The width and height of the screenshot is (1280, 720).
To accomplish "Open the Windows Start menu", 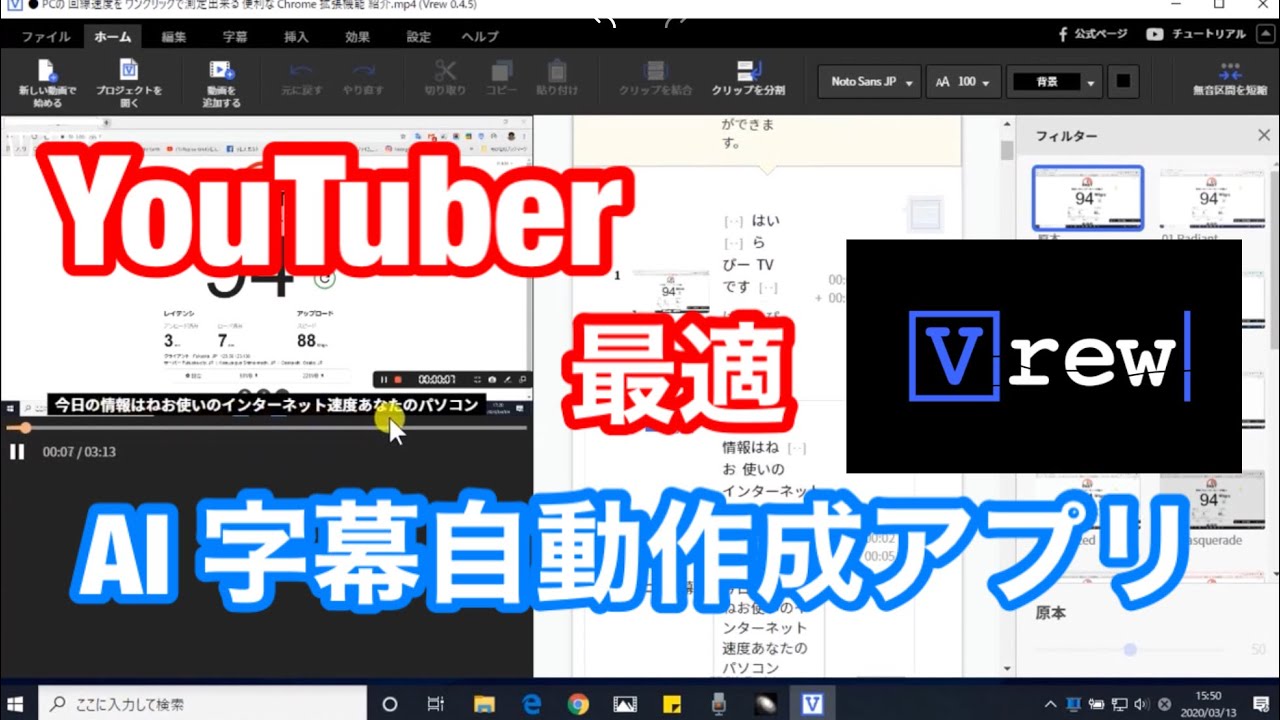I will pyautogui.click(x=17, y=703).
